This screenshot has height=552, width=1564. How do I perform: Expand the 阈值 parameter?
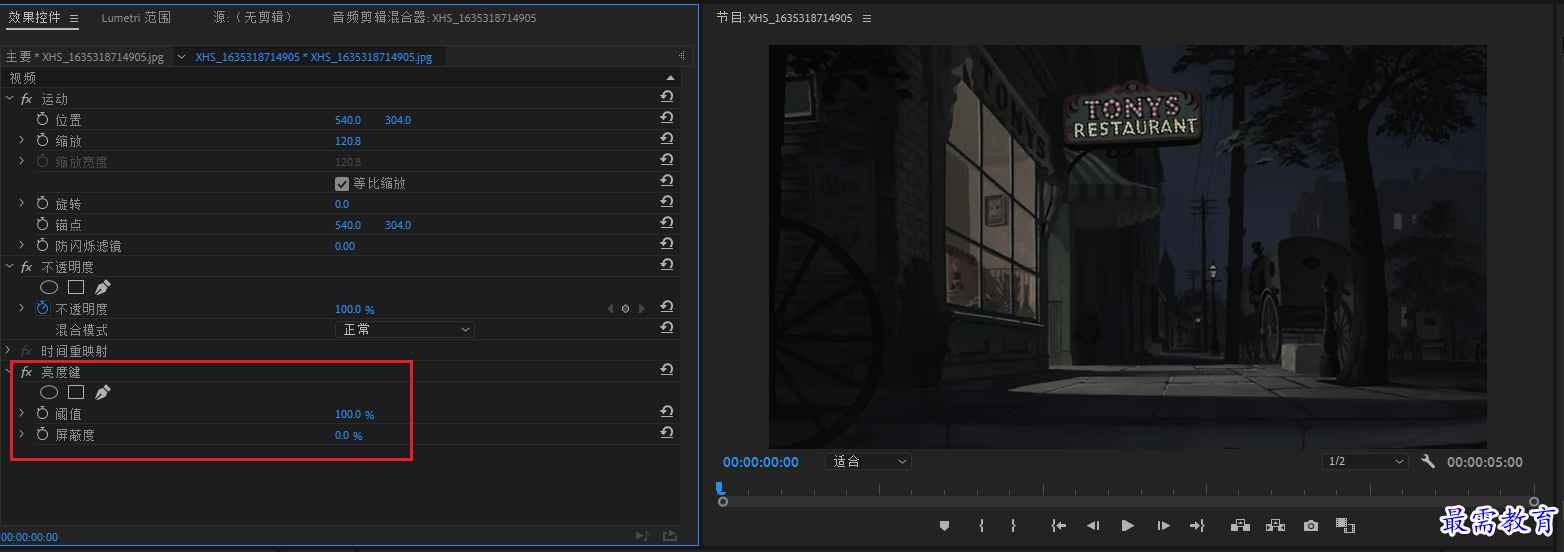21,413
